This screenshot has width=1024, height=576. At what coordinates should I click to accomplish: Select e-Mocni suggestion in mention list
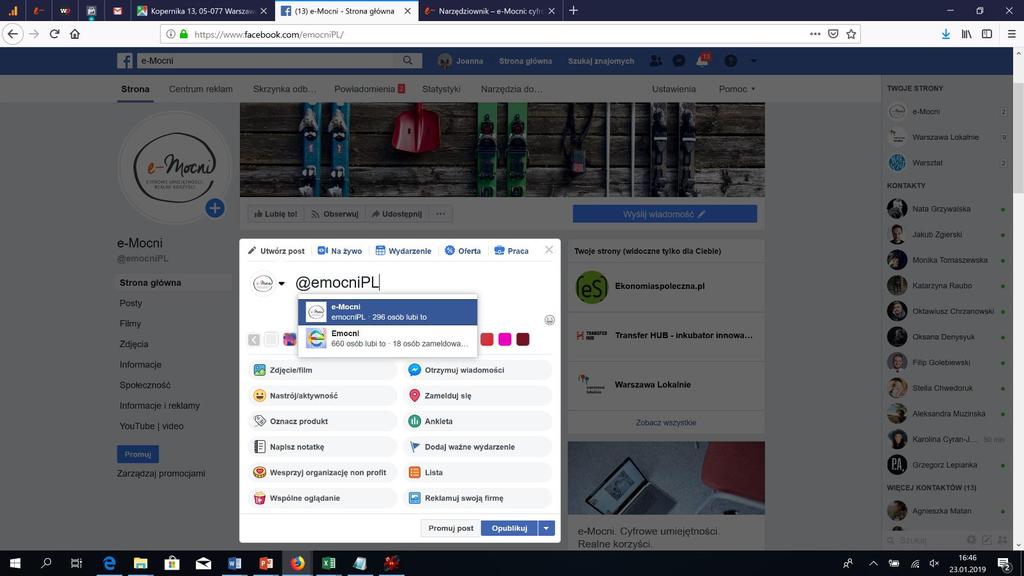[388, 312]
